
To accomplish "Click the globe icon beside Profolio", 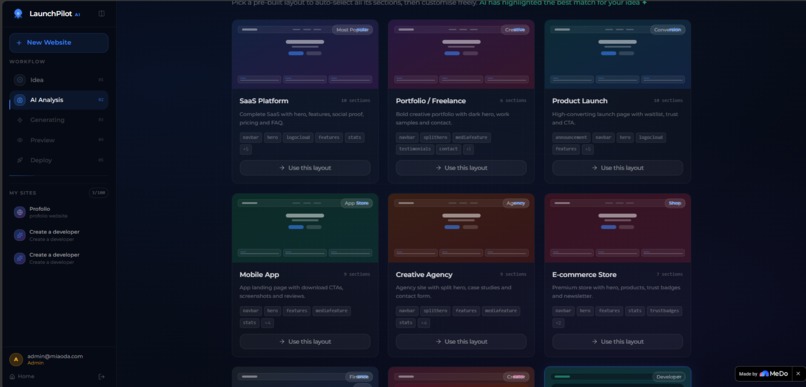I will 20,212.
